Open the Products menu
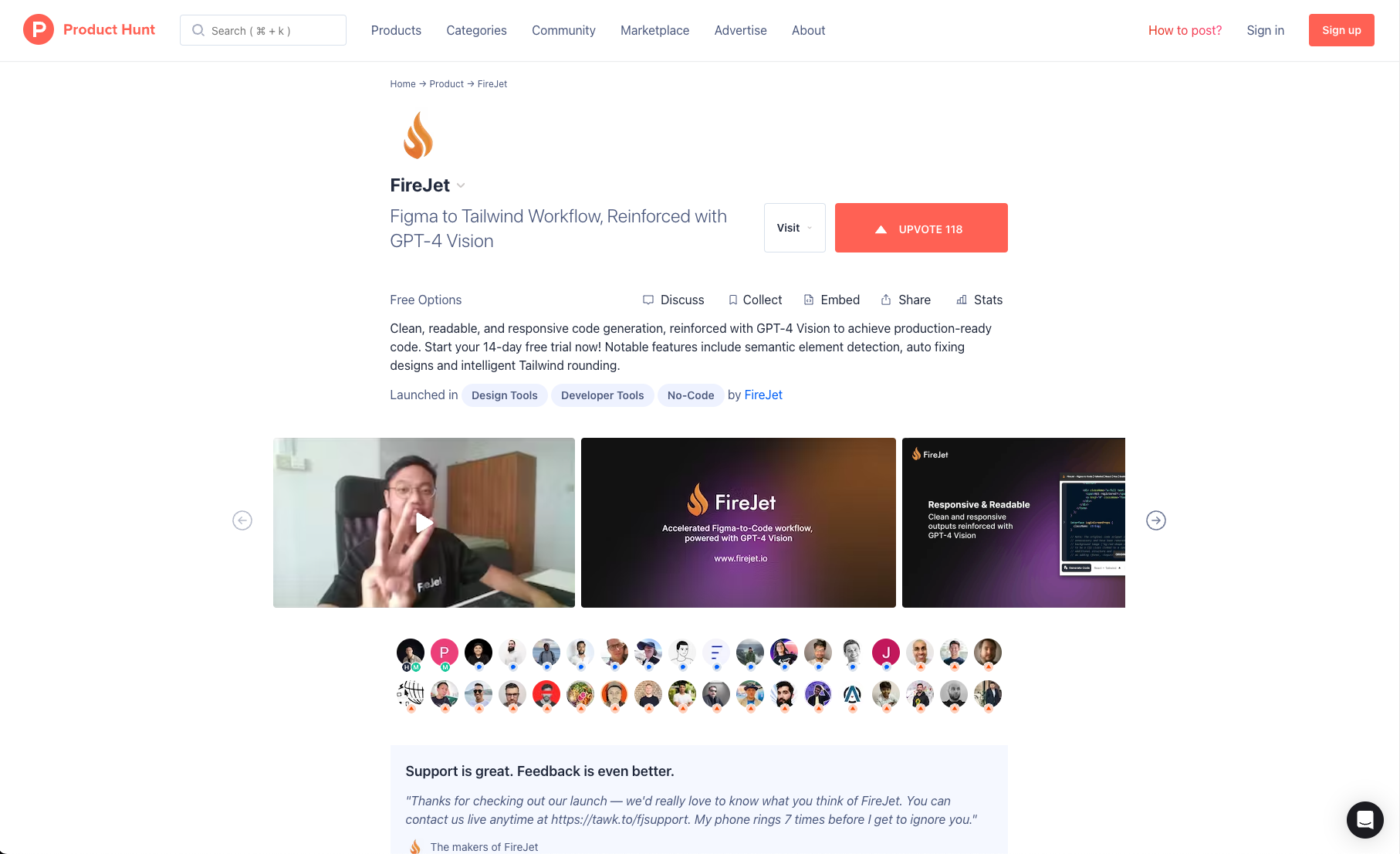This screenshot has height=854, width=1400. point(396,30)
